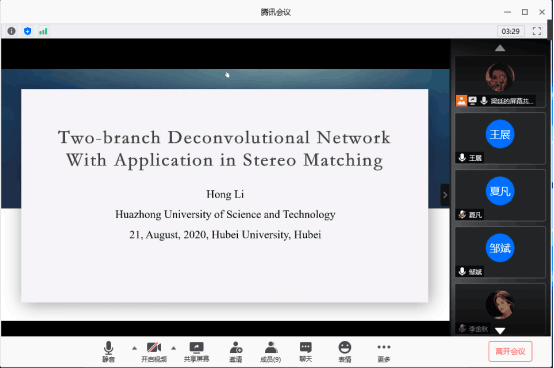
Task: Click the meeting info icon
Action: (11, 31)
